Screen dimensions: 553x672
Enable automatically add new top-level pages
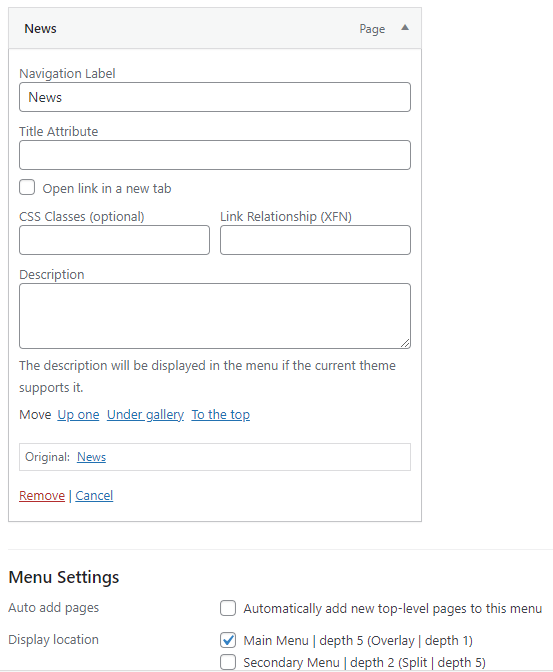pyautogui.click(x=228, y=608)
